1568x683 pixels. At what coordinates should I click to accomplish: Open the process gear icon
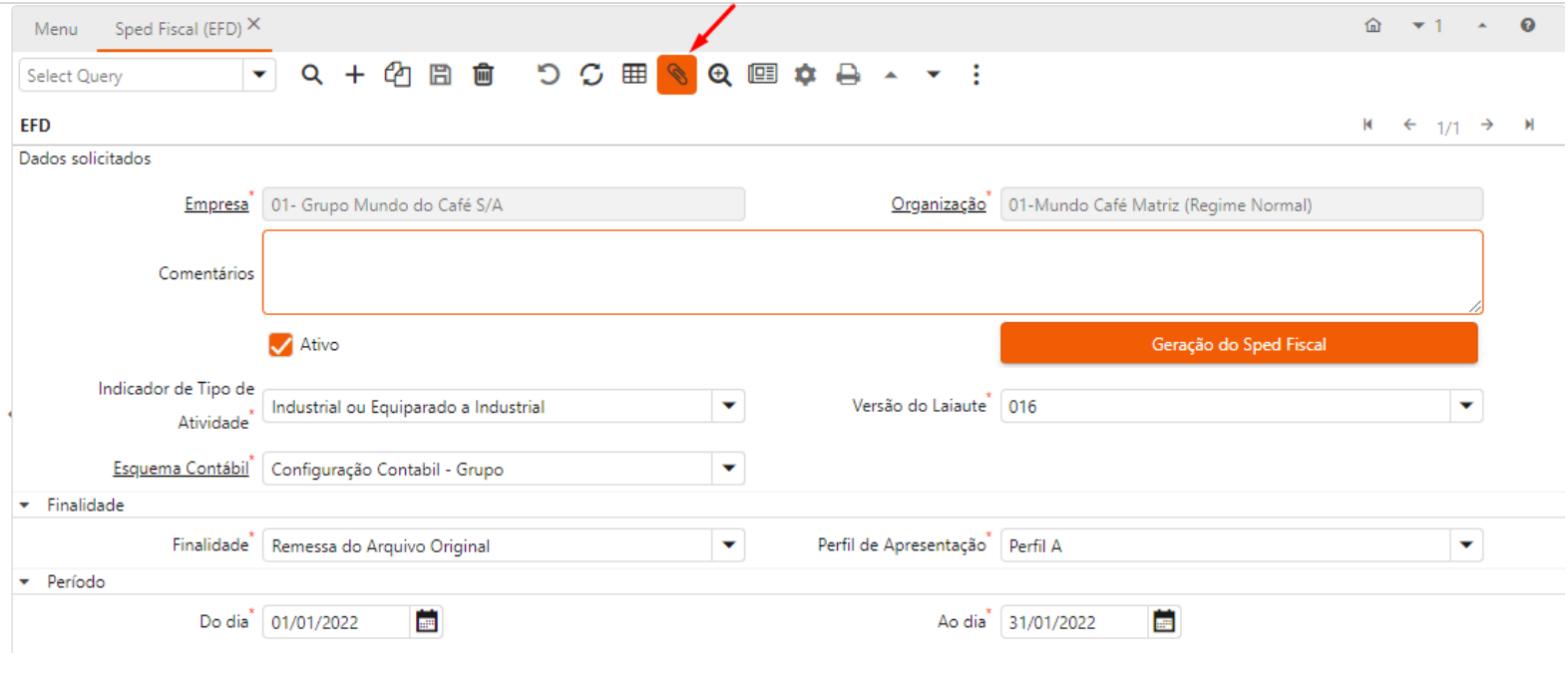[805, 75]
